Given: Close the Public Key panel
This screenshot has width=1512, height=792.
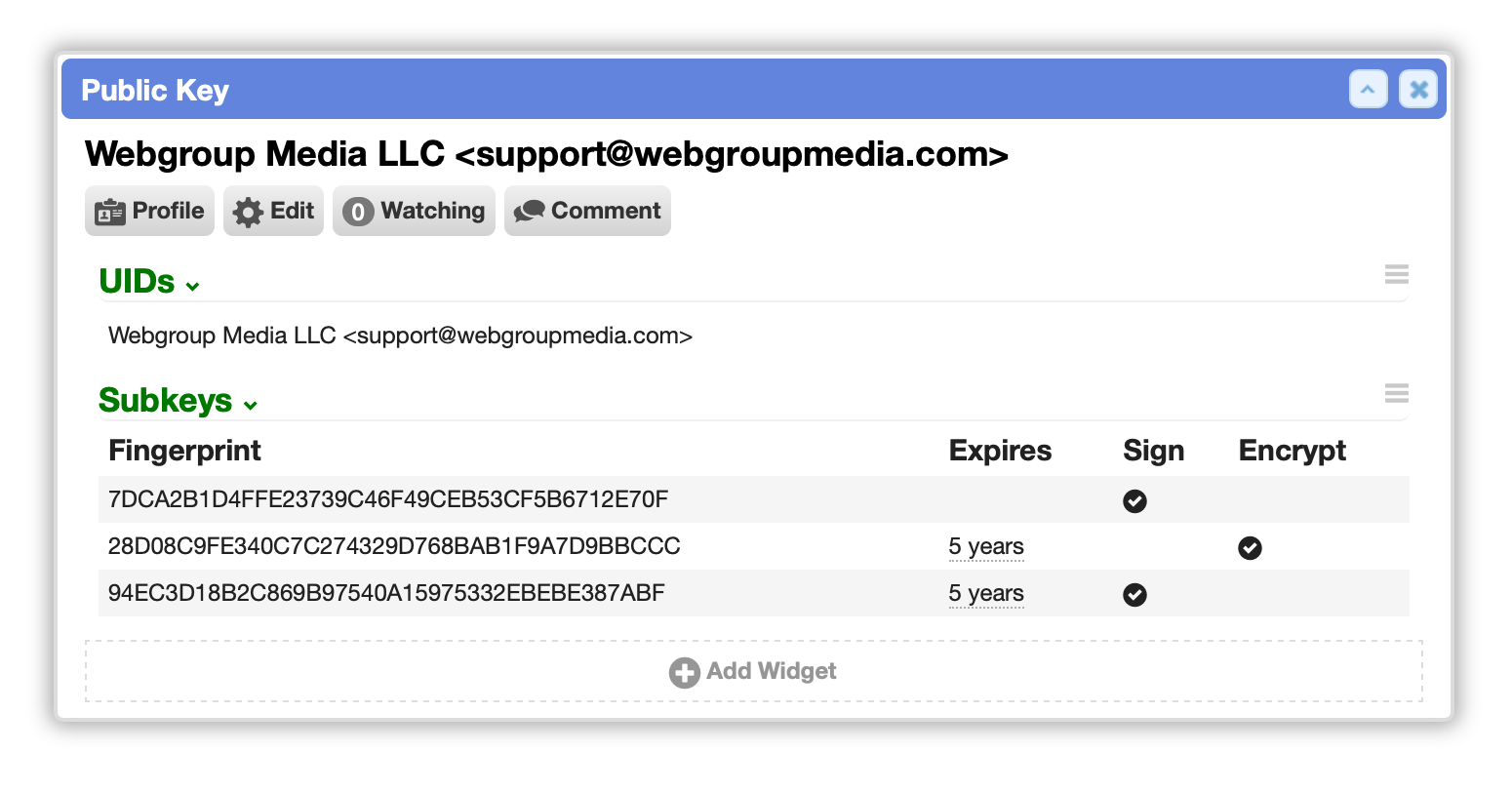Looking at the screenshot, I should (1418, 90).
